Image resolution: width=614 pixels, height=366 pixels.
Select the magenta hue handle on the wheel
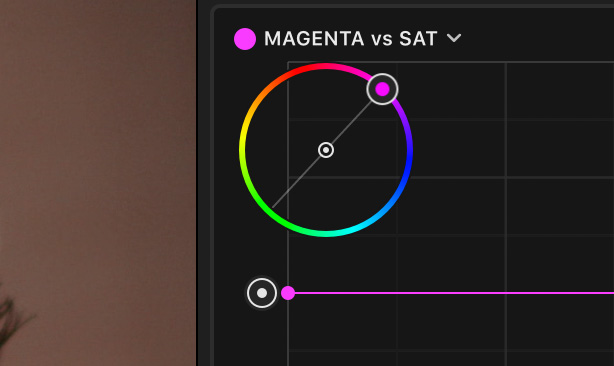point(383,89)
